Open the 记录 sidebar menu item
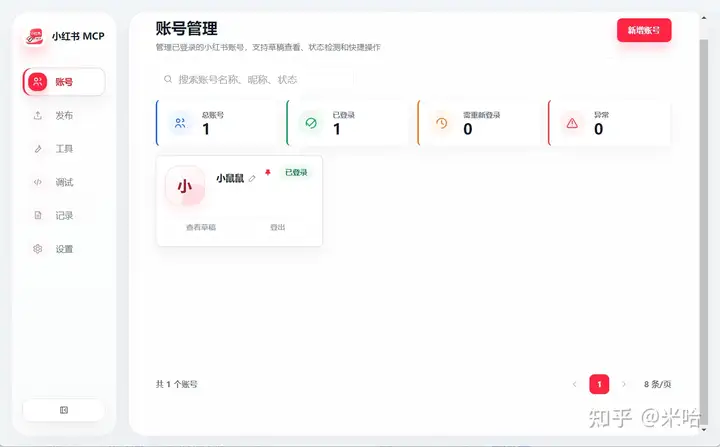Viewport: 720px width, 447px height. coord(64,215)
